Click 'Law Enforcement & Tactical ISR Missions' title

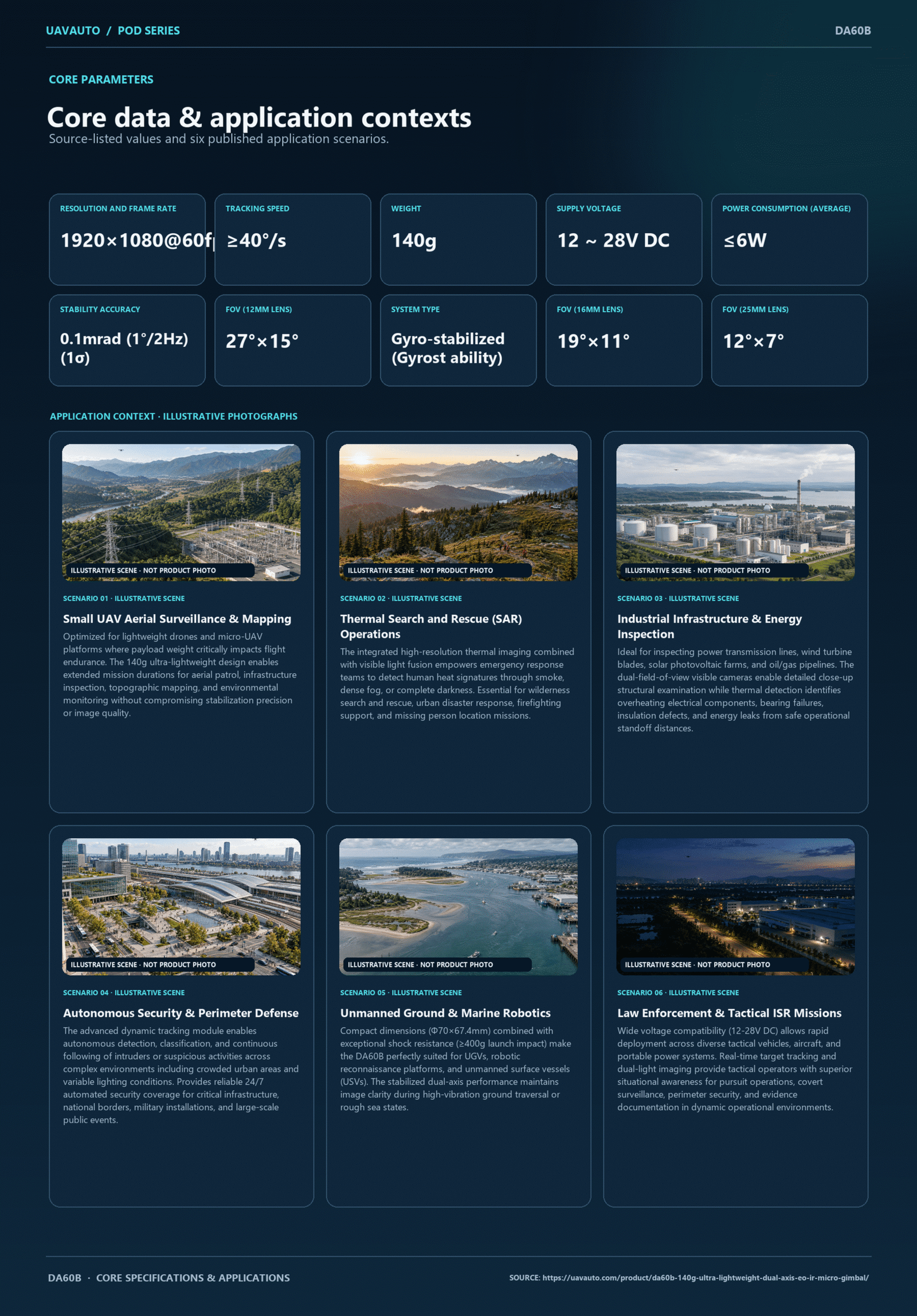click(729, 1013)
